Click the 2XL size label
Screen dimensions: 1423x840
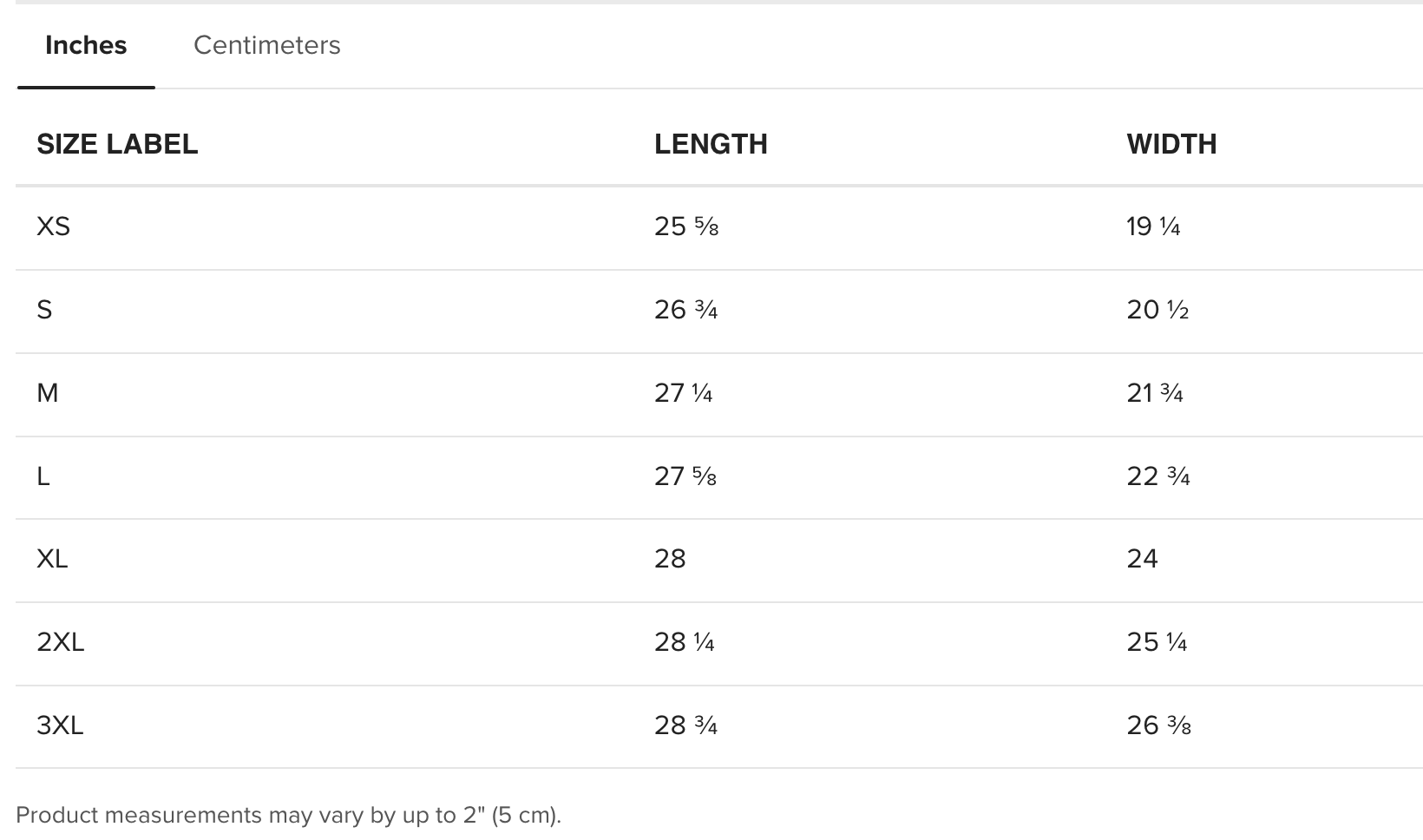click(60, 642)
